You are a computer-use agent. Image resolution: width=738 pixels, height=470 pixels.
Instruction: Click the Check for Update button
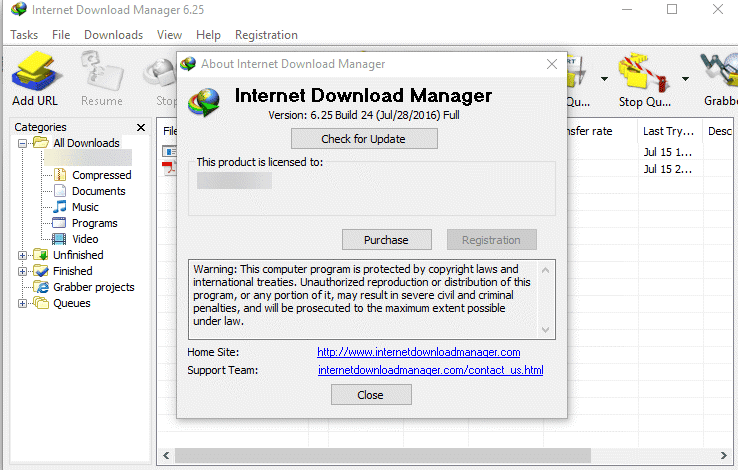pos(364,138)
